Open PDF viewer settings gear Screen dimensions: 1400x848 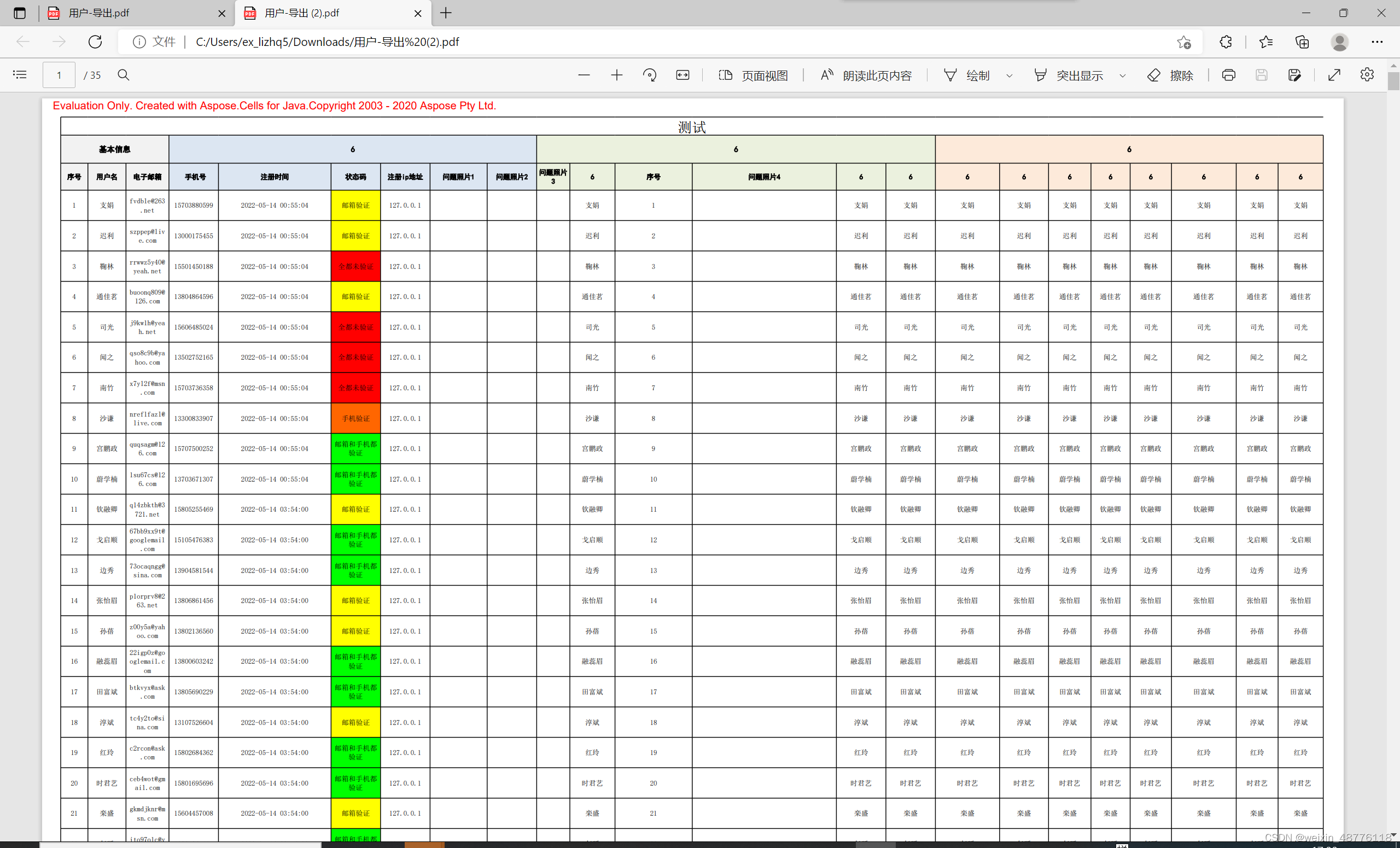[x=1367, y=75]
